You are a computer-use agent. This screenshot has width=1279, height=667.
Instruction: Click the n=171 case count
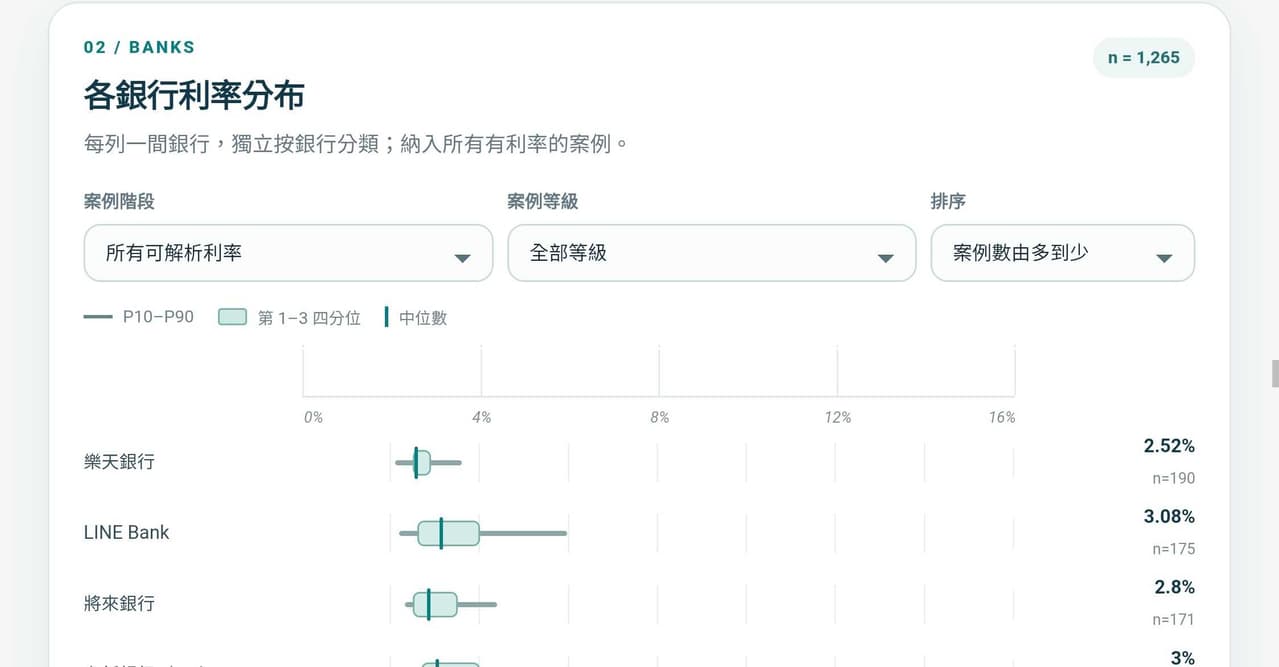tap(1173, 620)
